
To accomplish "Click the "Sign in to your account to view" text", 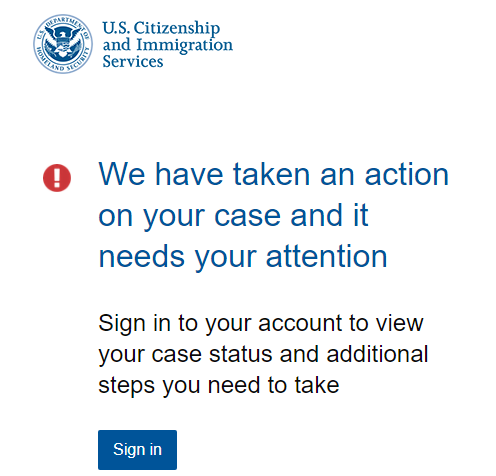I will click(261, 324).
